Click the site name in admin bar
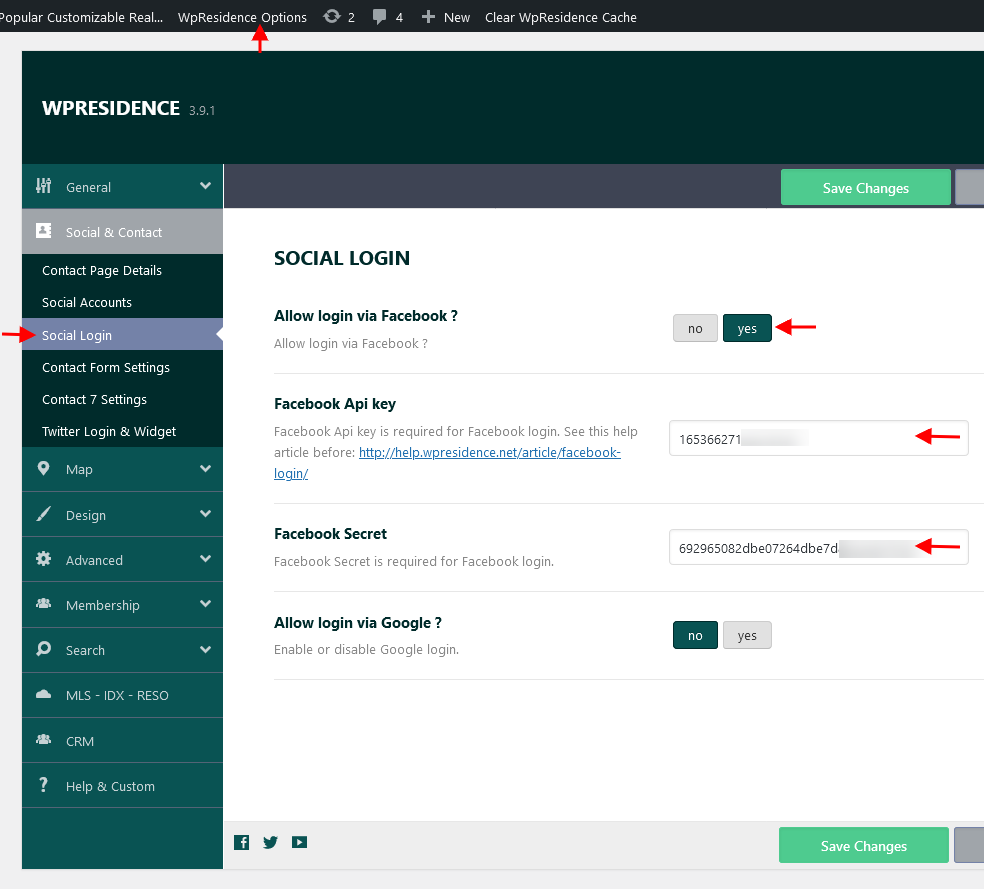Viewport: 984px width, 889px height. pyautogui.click(x=81, y=17)
